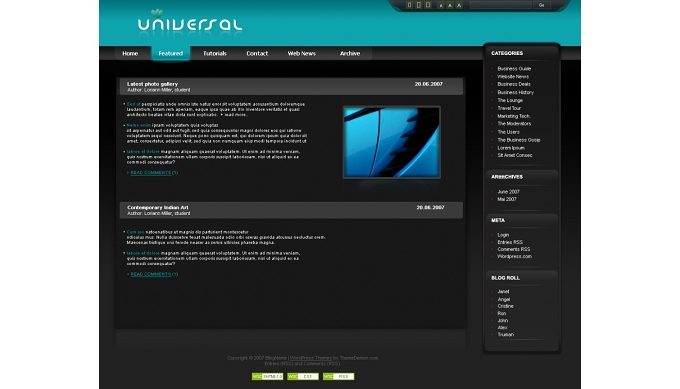Open the Marketing Tech. category
Image resolution: width=680 pixels, height=389 pixels.
click(514, 116)
